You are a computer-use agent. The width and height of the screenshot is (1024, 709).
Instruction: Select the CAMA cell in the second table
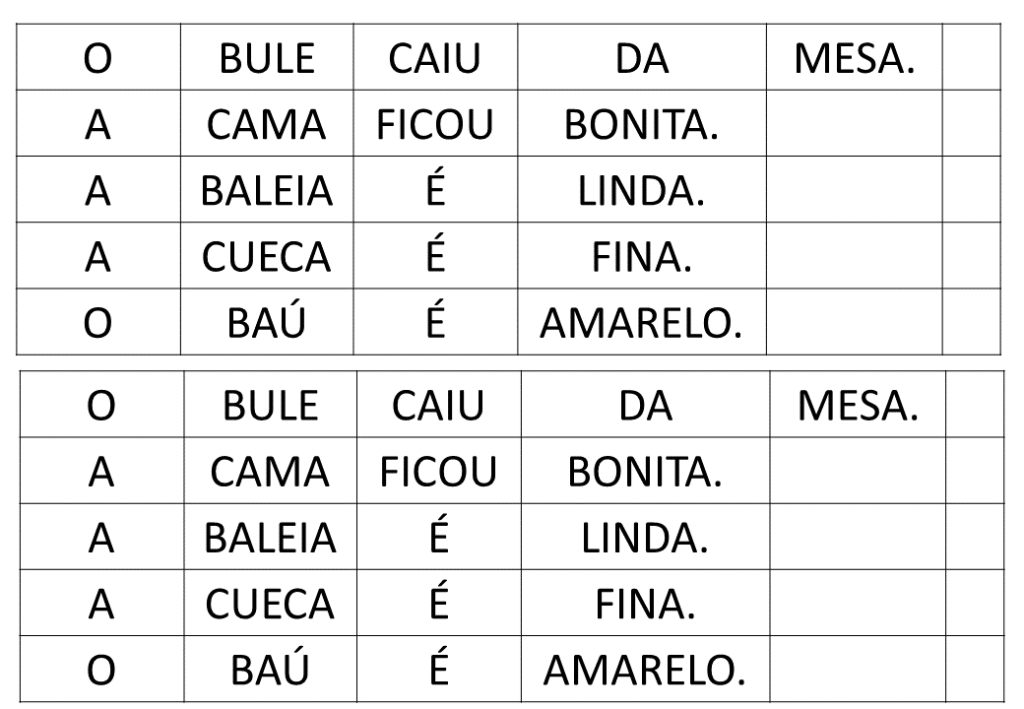(x=270, y=473)
